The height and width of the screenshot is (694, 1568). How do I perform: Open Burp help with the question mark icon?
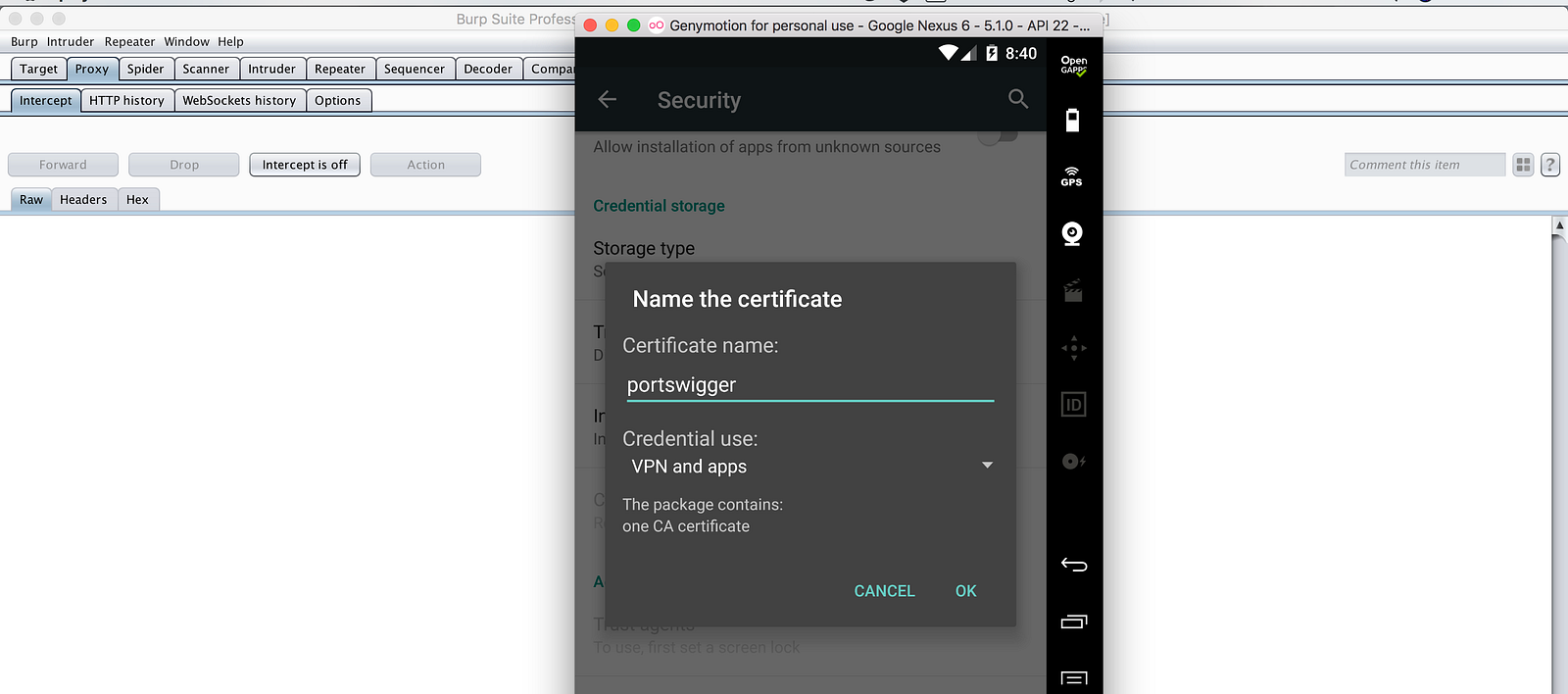coord(1550,165)
